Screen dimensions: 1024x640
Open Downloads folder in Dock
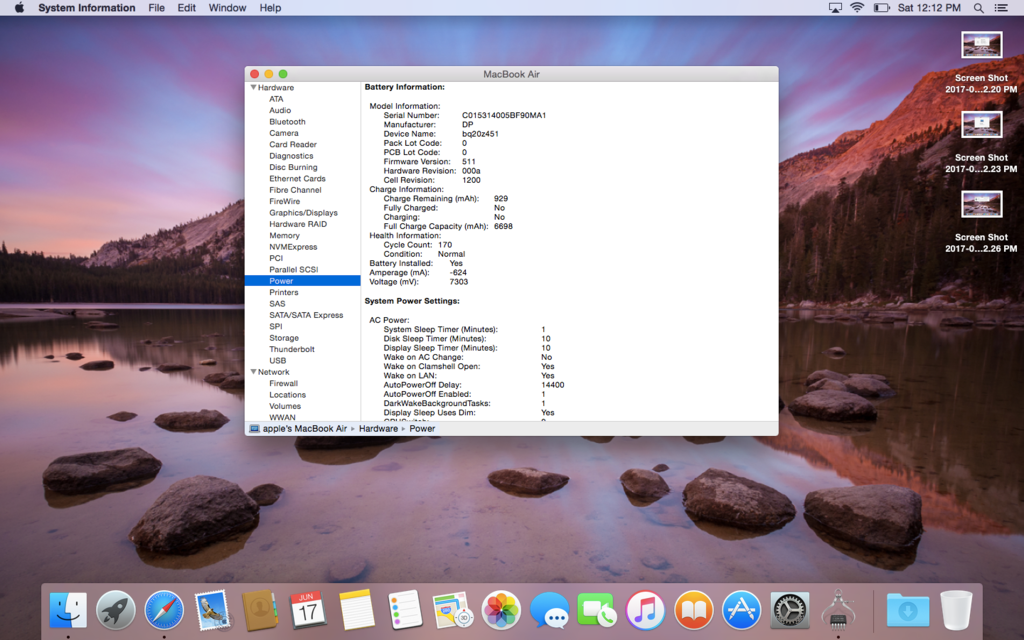pyautogui.click(x=908, y=610)
